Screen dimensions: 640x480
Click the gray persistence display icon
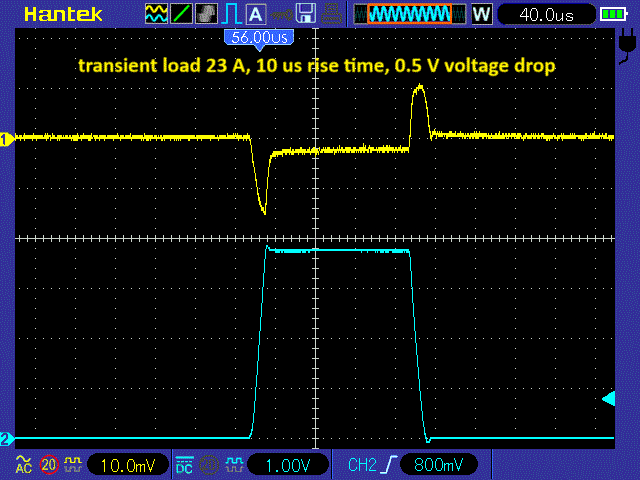pos(207,14)
